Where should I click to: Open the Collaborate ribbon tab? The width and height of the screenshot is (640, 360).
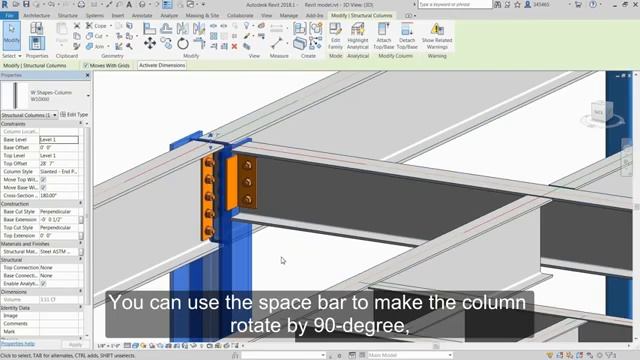(240, 16)
